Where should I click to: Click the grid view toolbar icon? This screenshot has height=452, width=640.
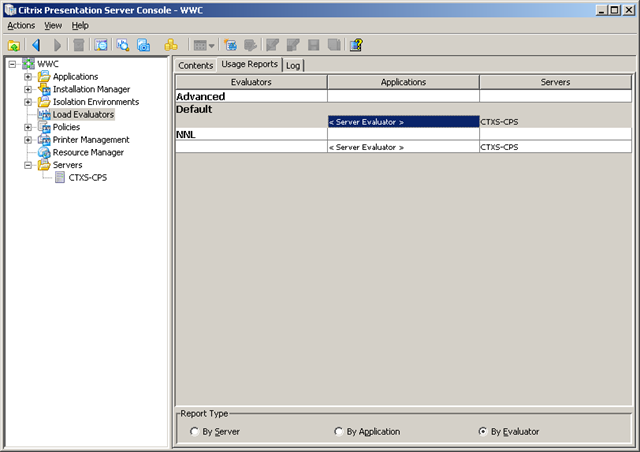click(x=200, y=45)
